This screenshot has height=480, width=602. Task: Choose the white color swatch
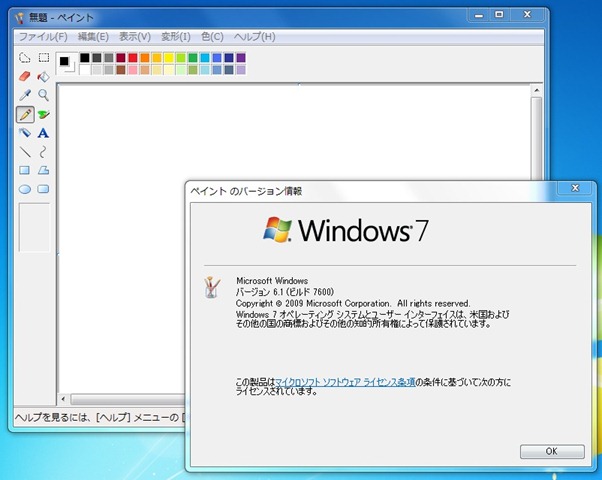tap(85, 70)
